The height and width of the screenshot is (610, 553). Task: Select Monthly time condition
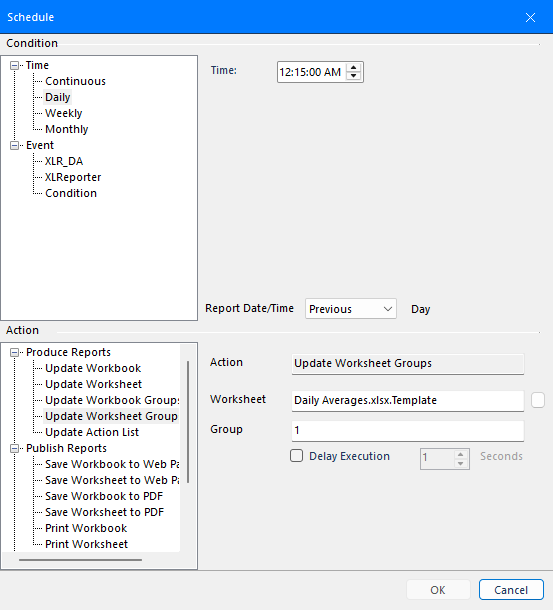point(67,129)
